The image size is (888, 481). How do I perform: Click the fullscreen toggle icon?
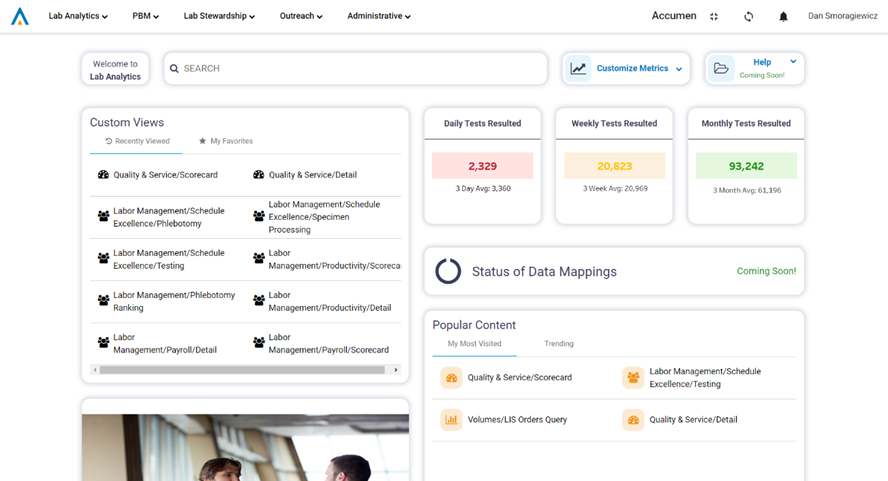point(714,17)
